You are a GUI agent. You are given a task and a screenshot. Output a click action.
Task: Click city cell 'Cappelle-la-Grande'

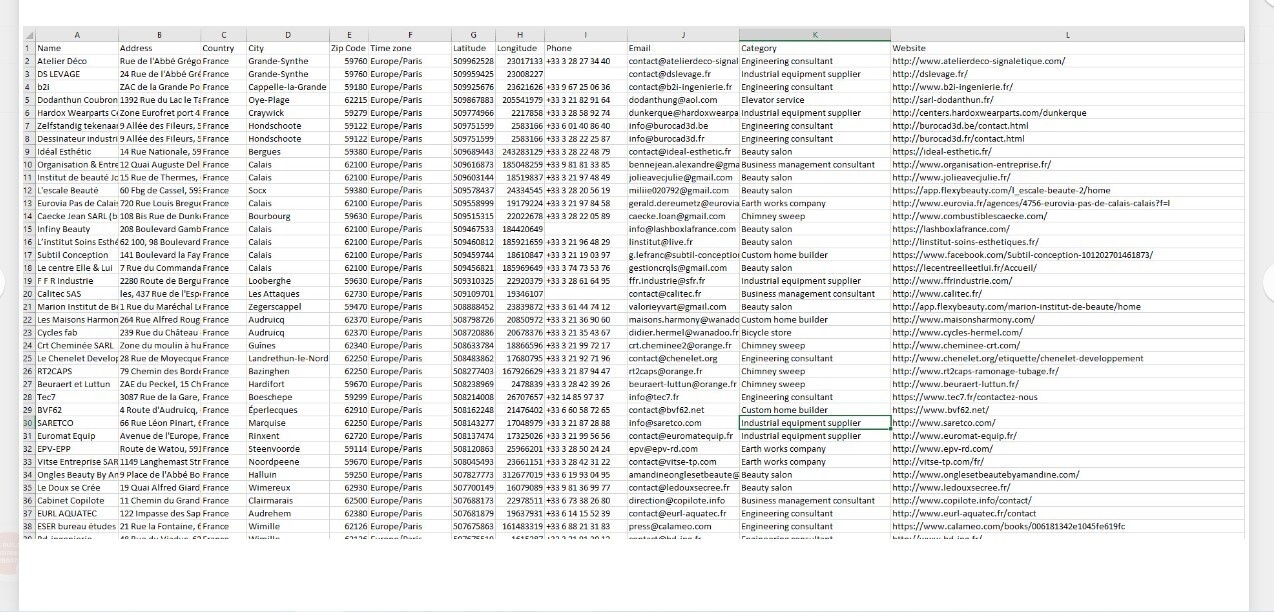click(x=287, y=87)
